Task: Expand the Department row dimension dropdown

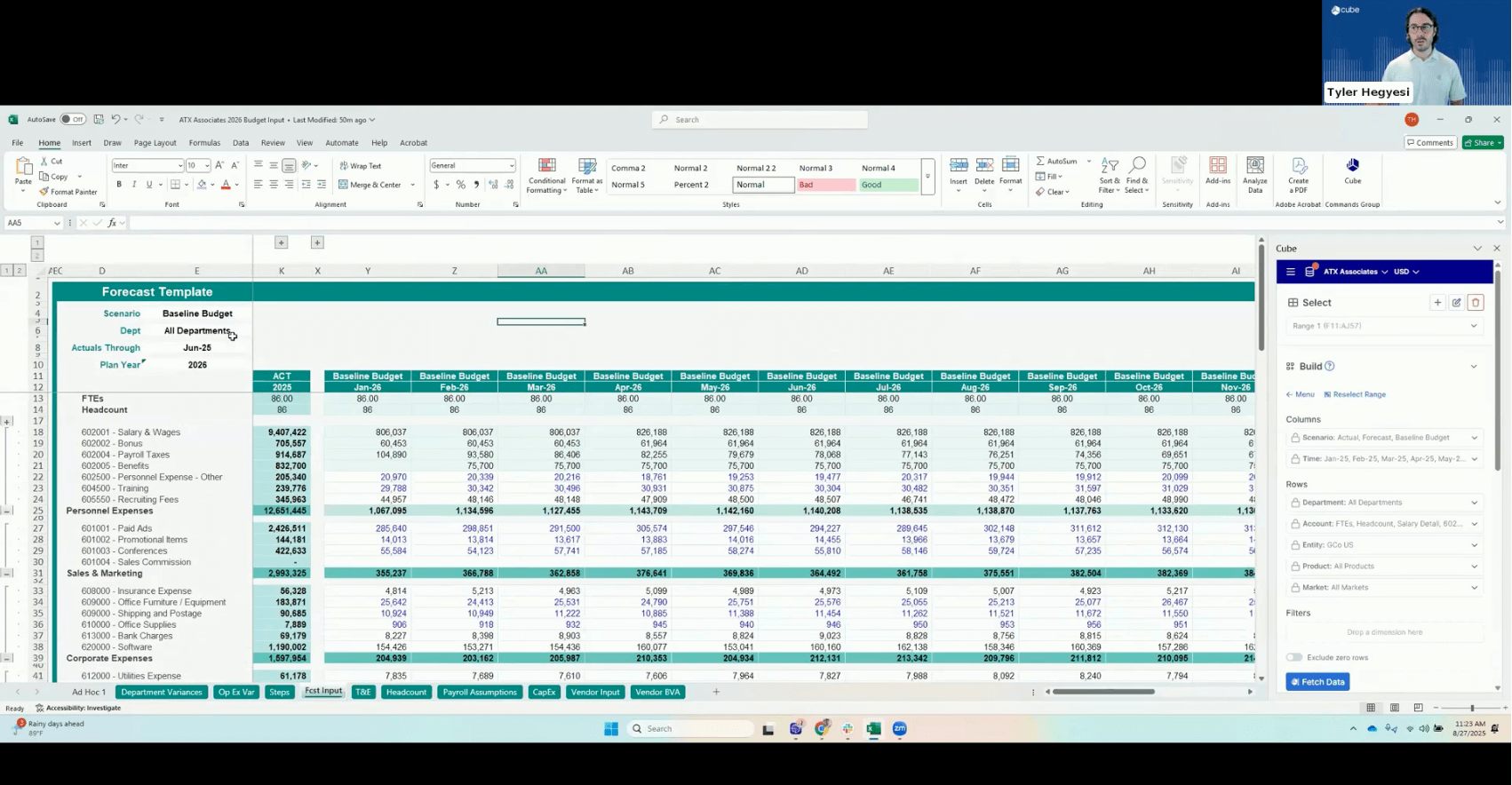Action: (1474, 503)
